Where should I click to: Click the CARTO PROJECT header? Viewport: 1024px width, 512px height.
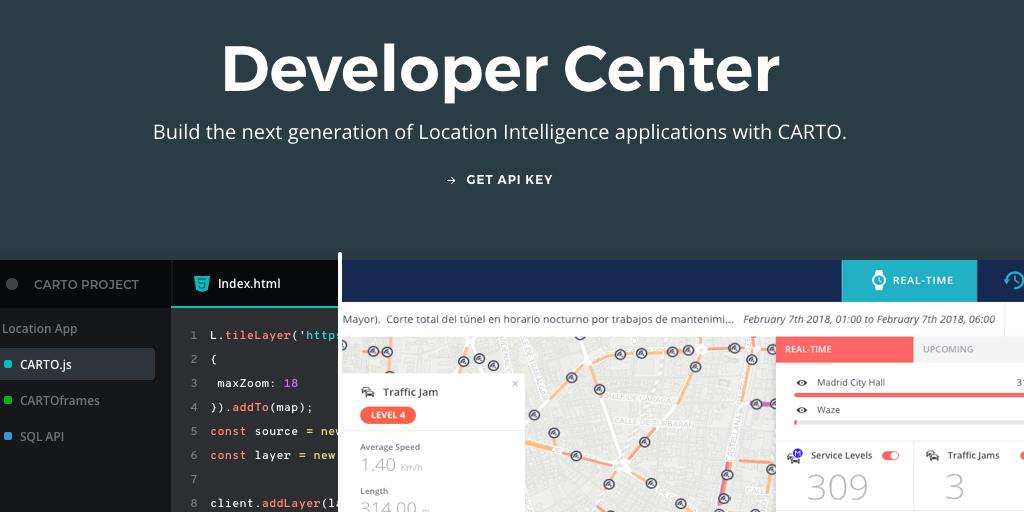(x=86, y=284)
